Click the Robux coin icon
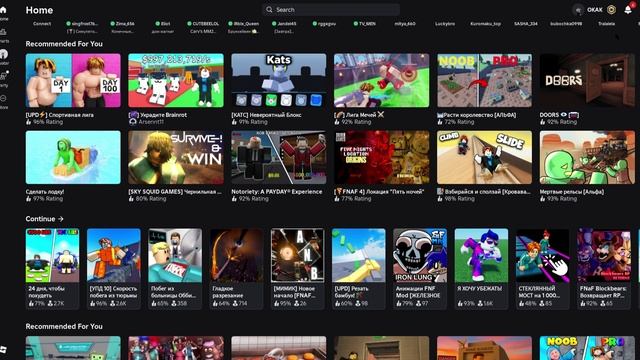640x360 pixels. [611, 10]
